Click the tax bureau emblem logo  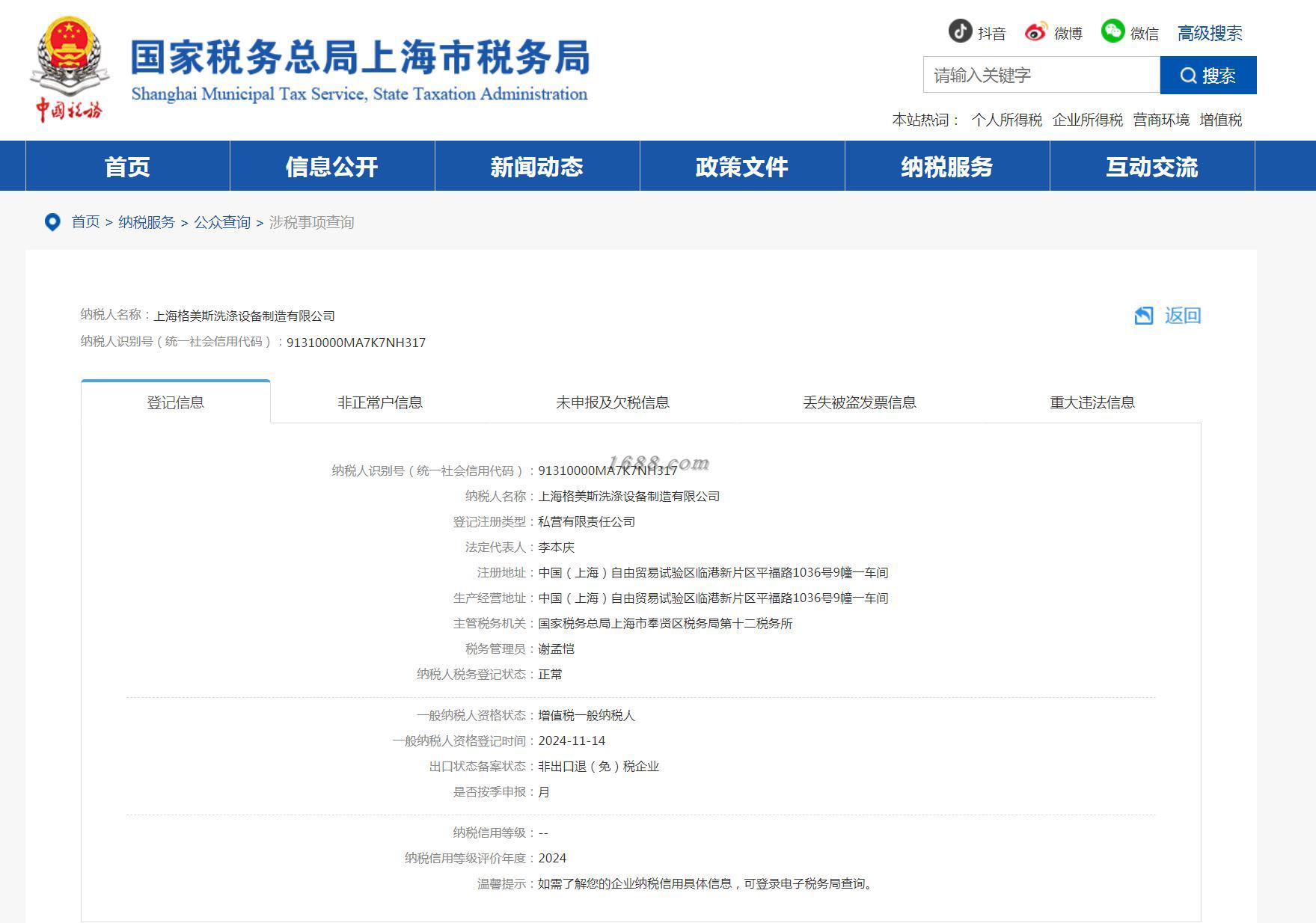[x=70, y=69]
